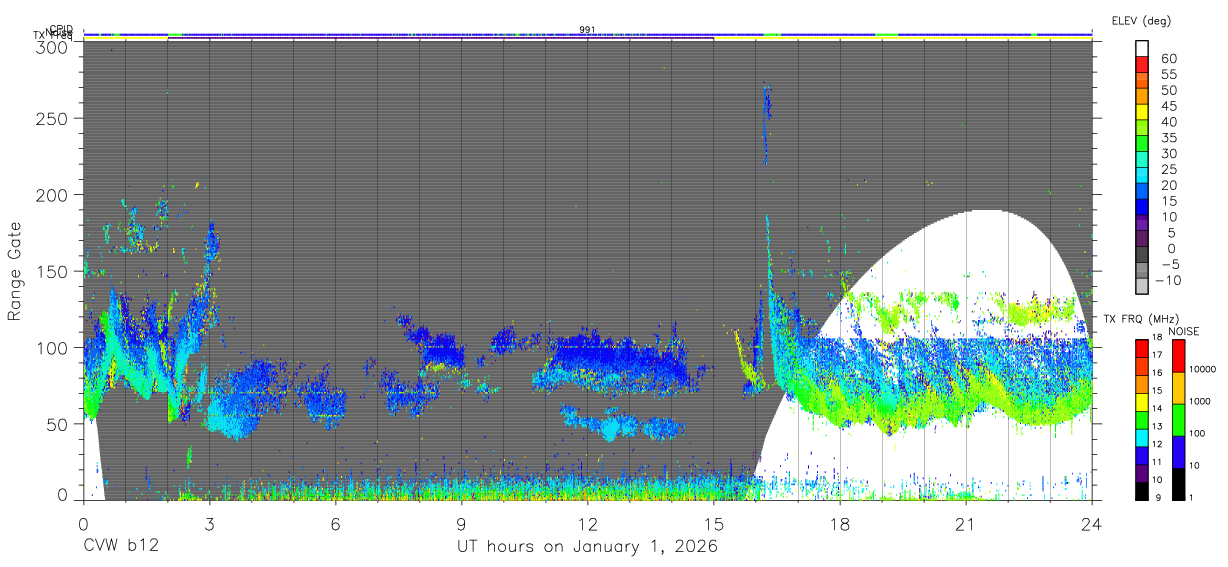Click the cyan 12–13 MHz TX FRQ swatch

pyautogui.click(x=1142, y=437)
